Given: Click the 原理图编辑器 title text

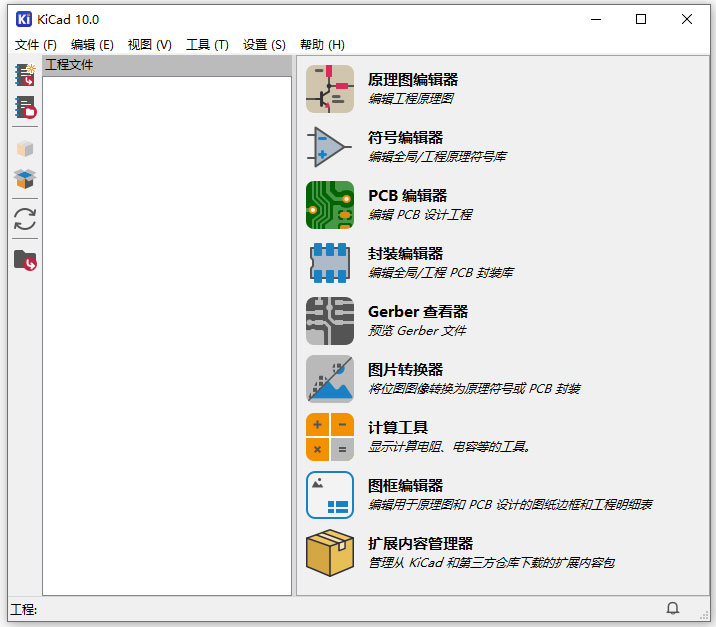Looking at the screenshot, I should click(413, 79).
